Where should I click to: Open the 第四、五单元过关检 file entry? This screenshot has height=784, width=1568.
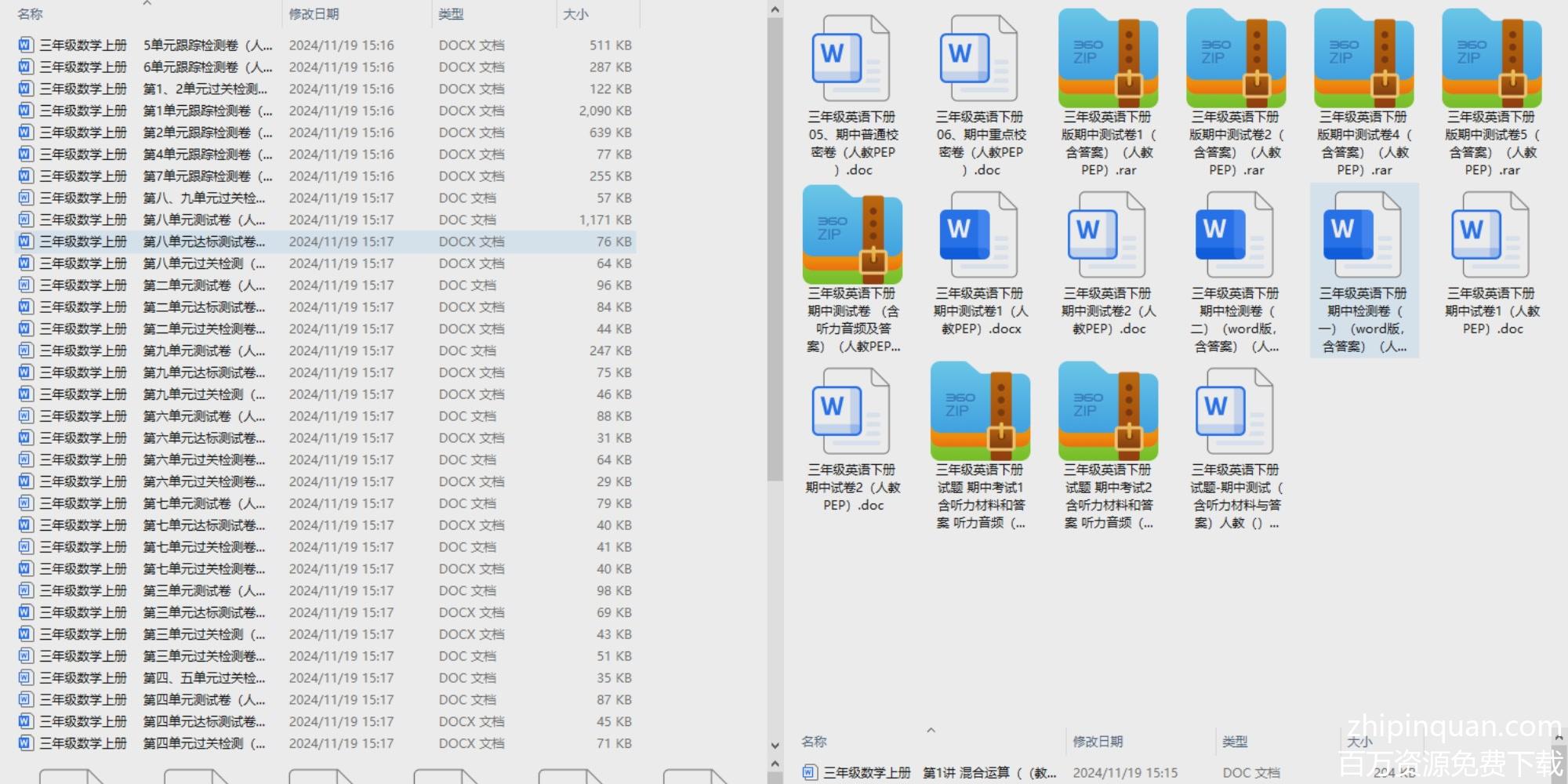204,678
